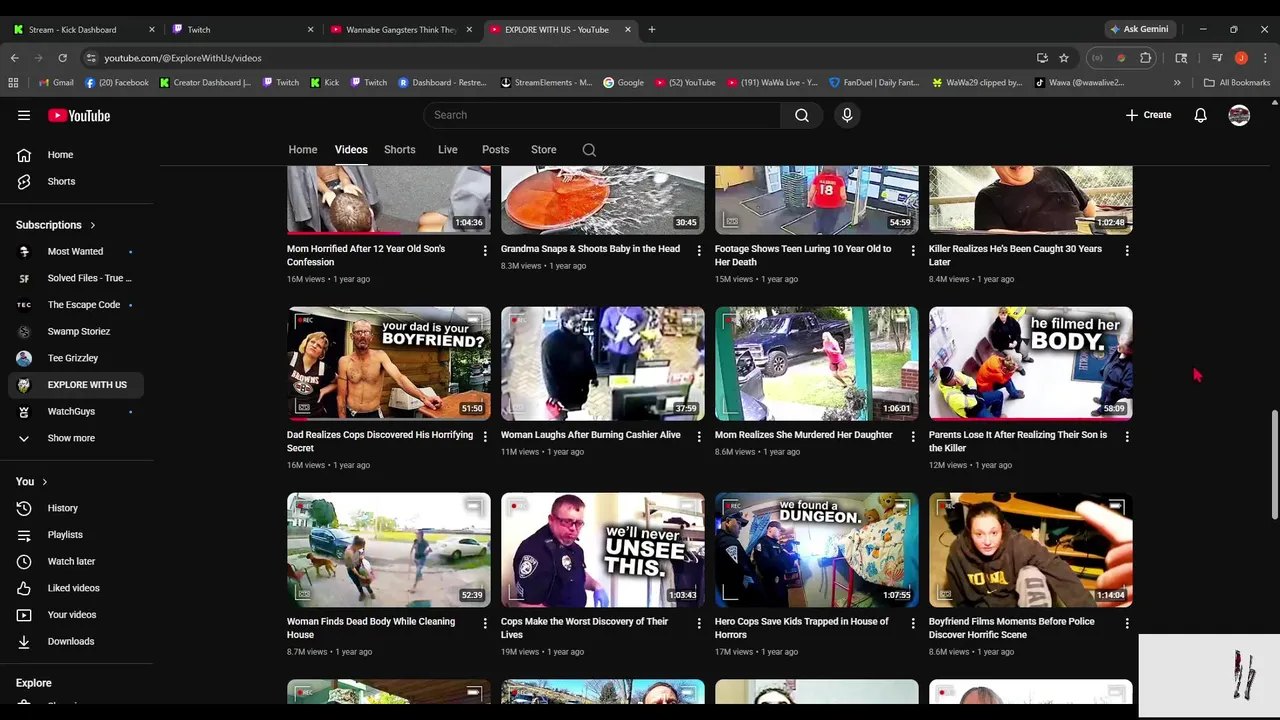Open options for Mom Realizes She Murdered video
Screen dimensions: 1280x720
coord(913,436)
